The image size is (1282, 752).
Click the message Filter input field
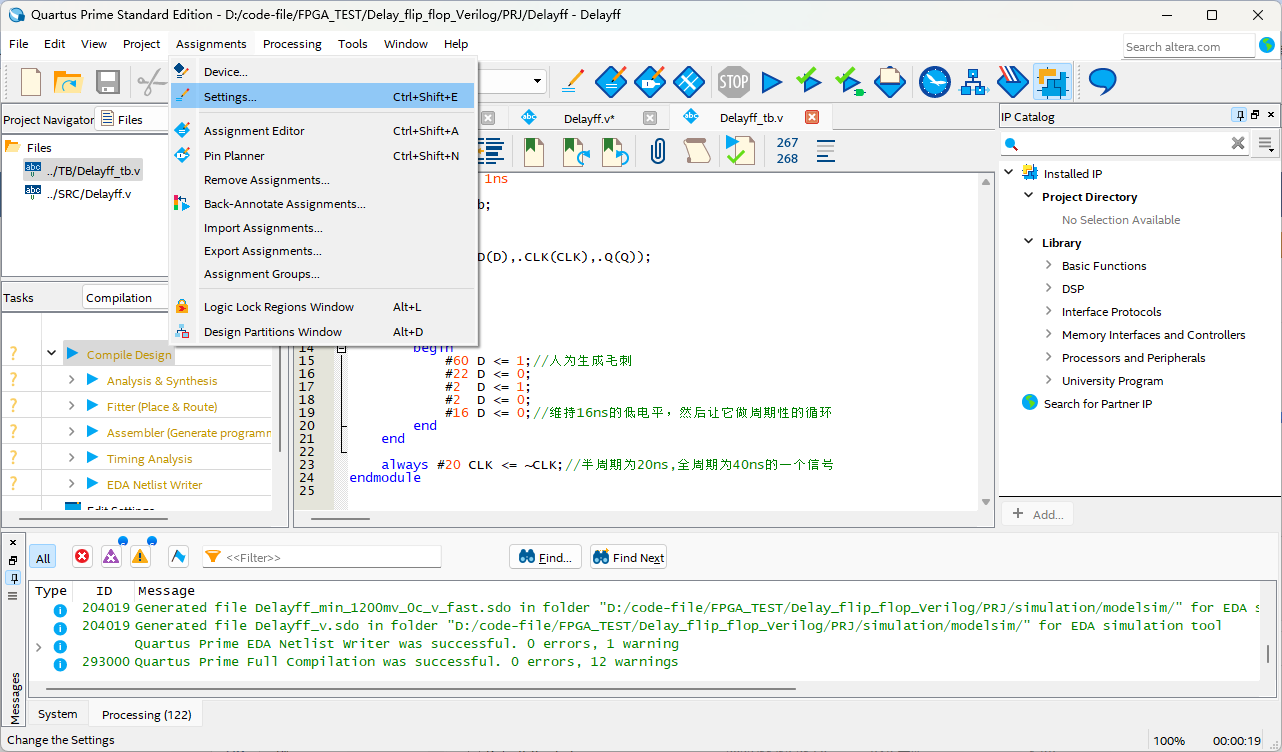coord(321,557)
